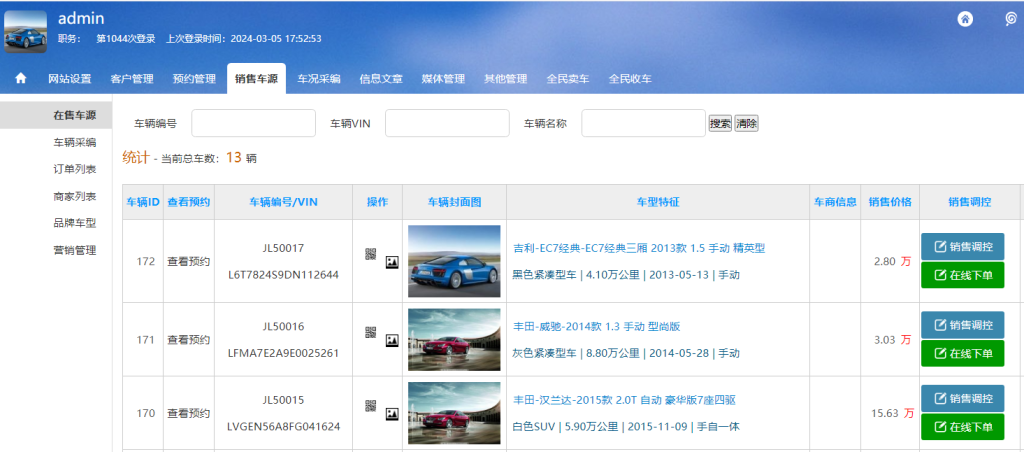Screen dimensions: 1024x452
Task: Click the 车辆编号/VIN column header
Action: click(283, 202)
